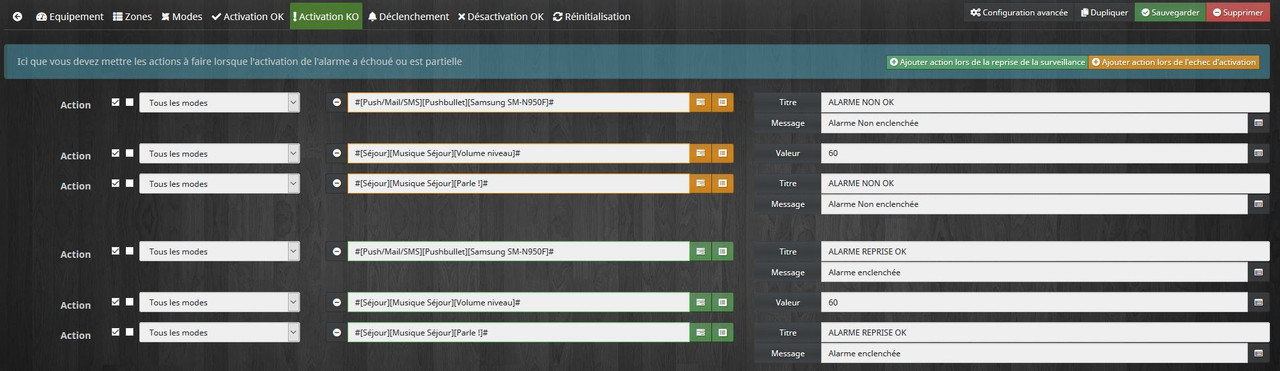
Task: Click left orange icon button beside orange Parle command
Action: tap(700, 183)
